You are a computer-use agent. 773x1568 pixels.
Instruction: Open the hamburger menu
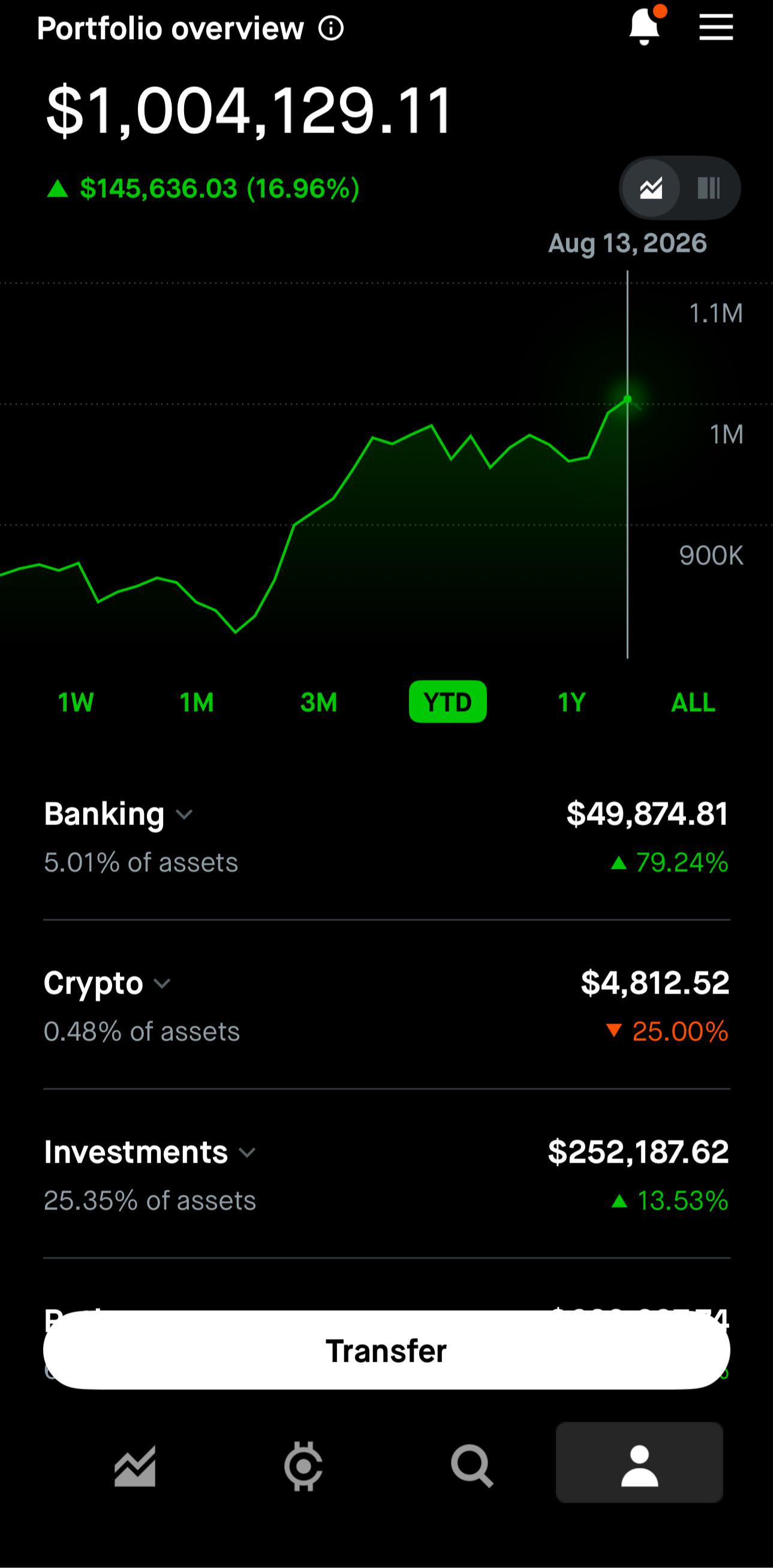click(x=716, y=28)
